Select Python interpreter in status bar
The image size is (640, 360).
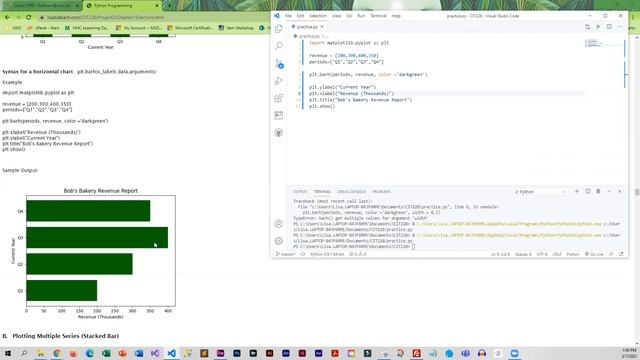click(327, 254)
